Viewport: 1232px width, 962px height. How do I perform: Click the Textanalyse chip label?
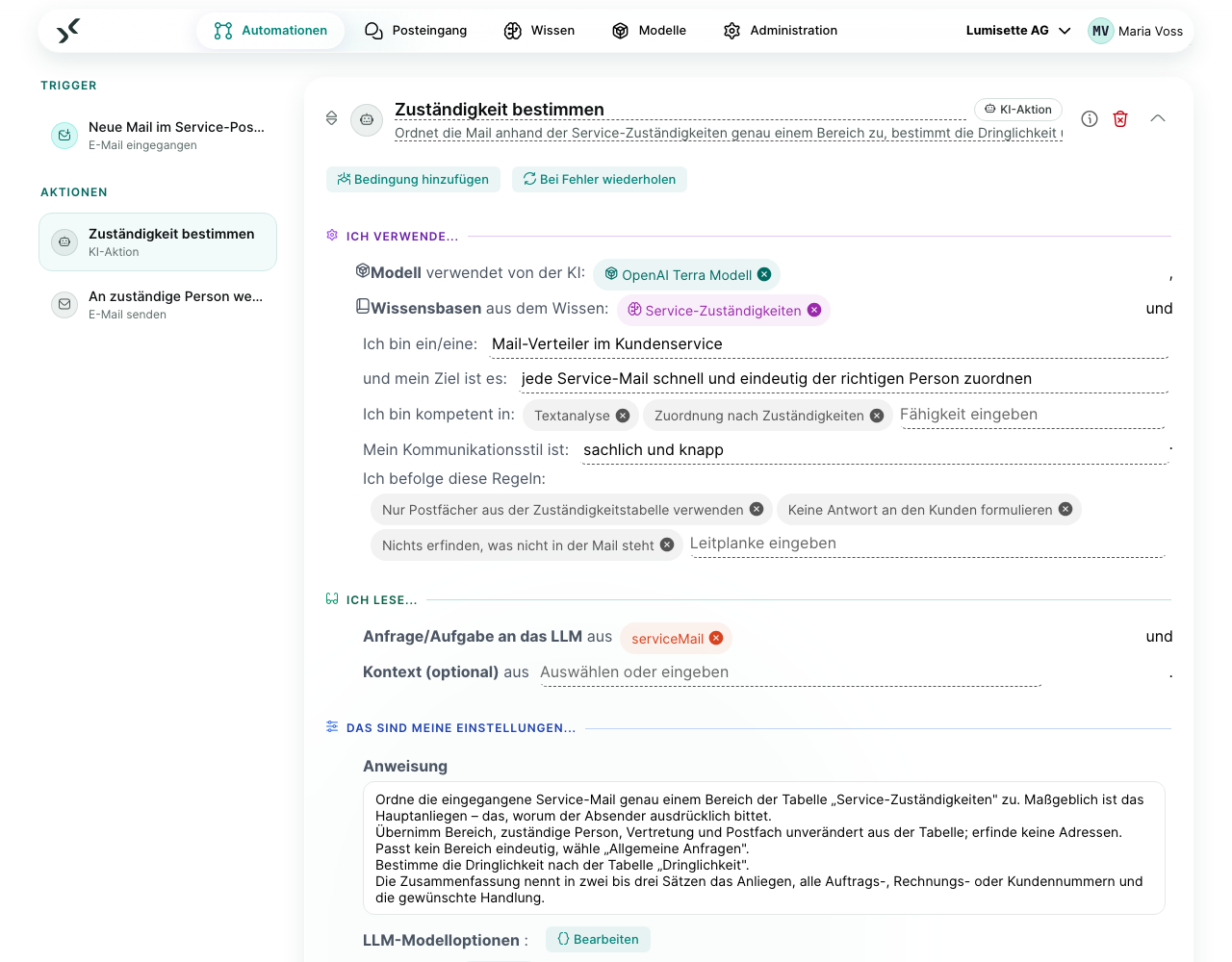coord(572,416)
